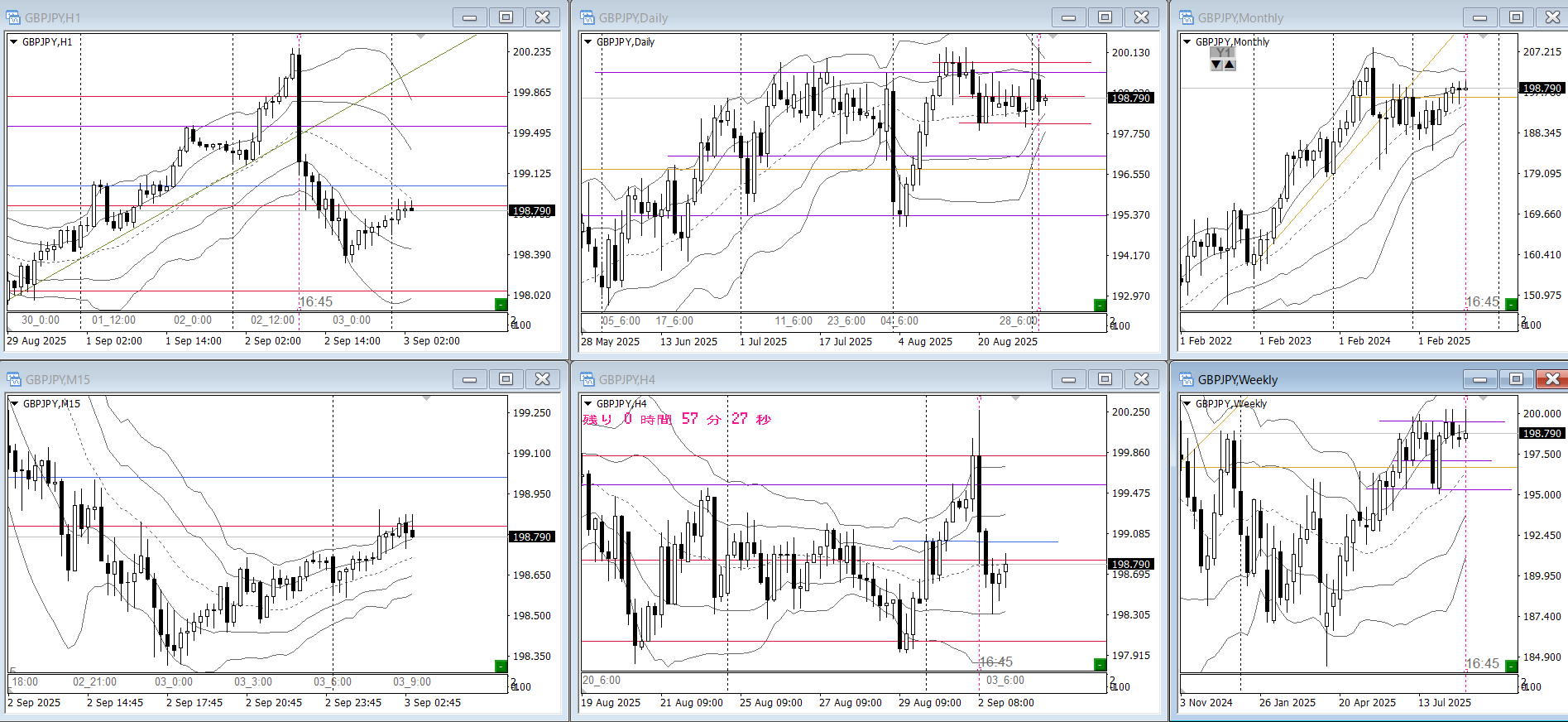
Task: Toggle the green minus button in Daily chart
Action: [1100, 306]
